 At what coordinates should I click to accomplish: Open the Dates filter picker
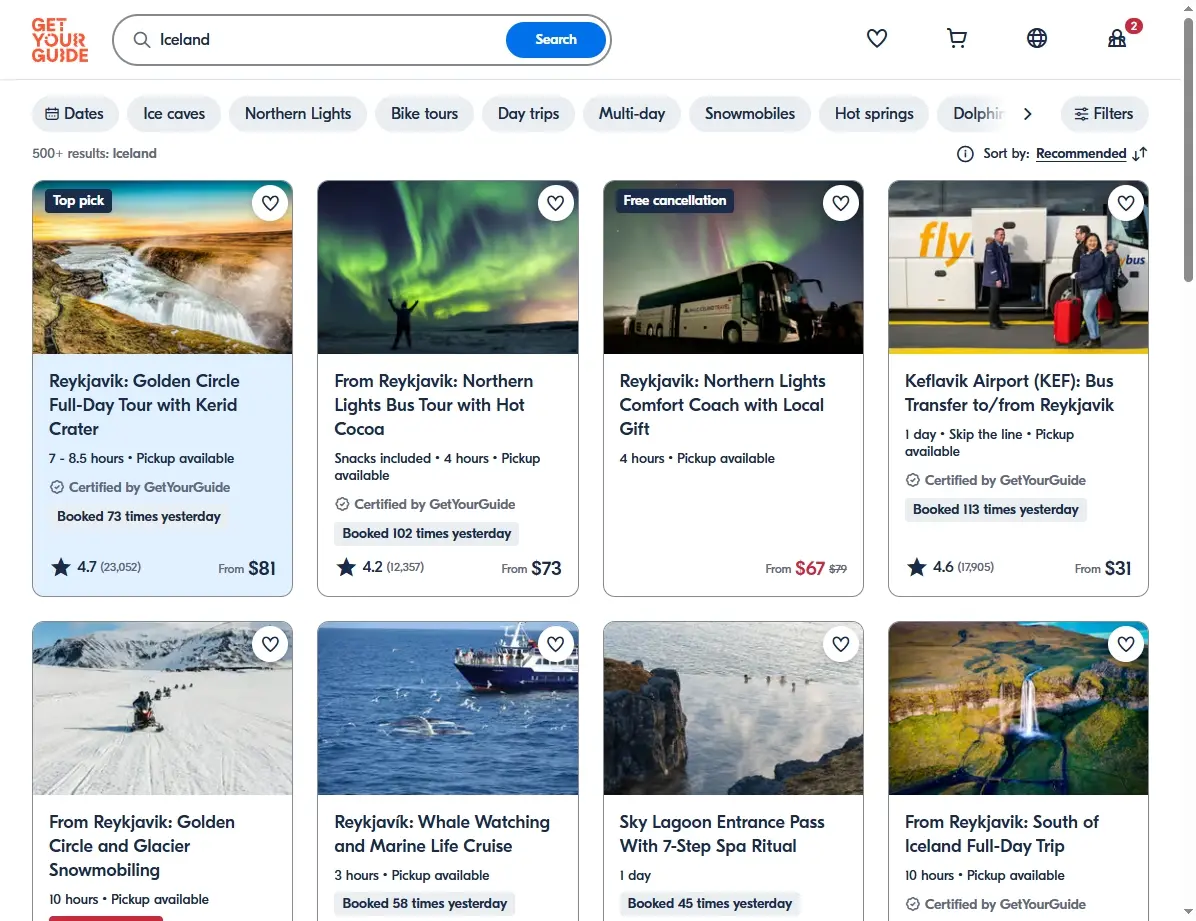tap(75, 114)
